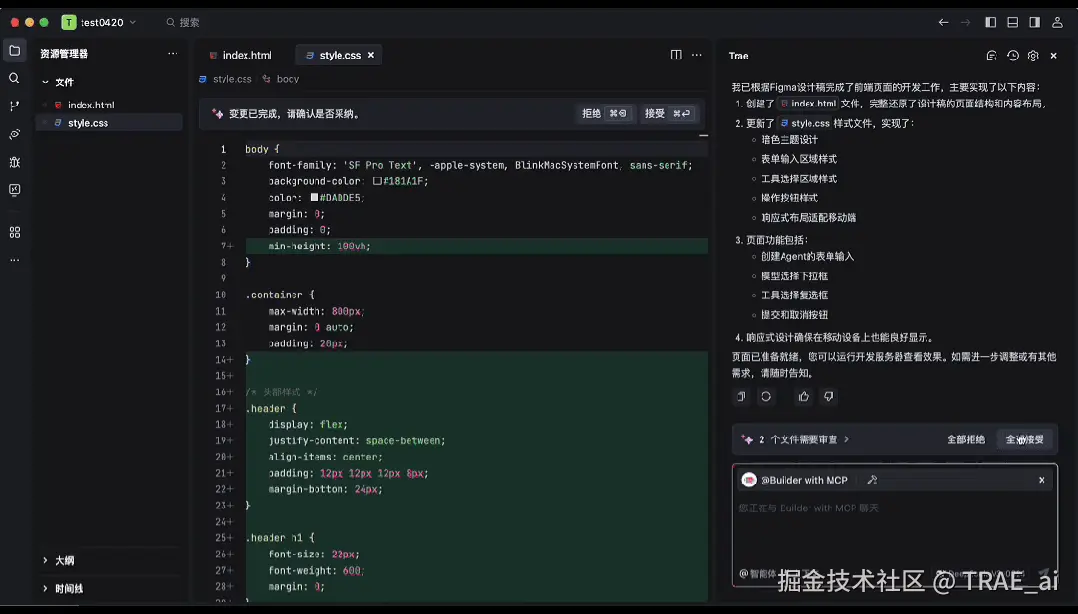This screenshot has height=614, width=1078.
Task: Close the Trae AI panel
Action: [1054, 56]
